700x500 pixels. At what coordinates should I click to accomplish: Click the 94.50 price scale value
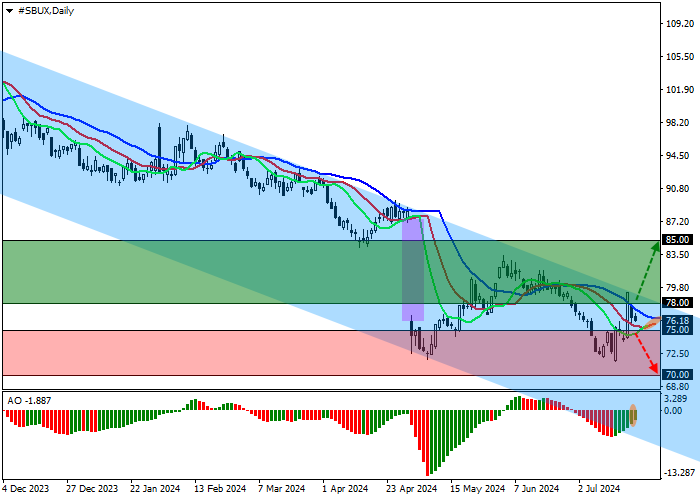coord(680,156)
